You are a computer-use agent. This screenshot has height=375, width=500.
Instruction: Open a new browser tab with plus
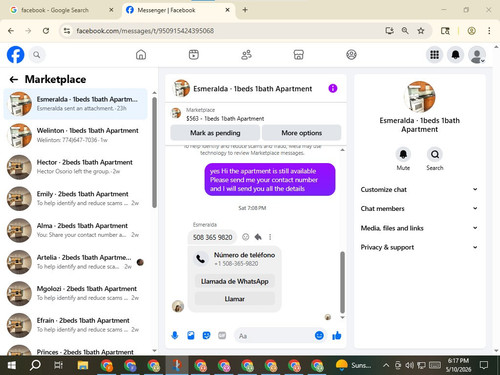pos(245,10)
